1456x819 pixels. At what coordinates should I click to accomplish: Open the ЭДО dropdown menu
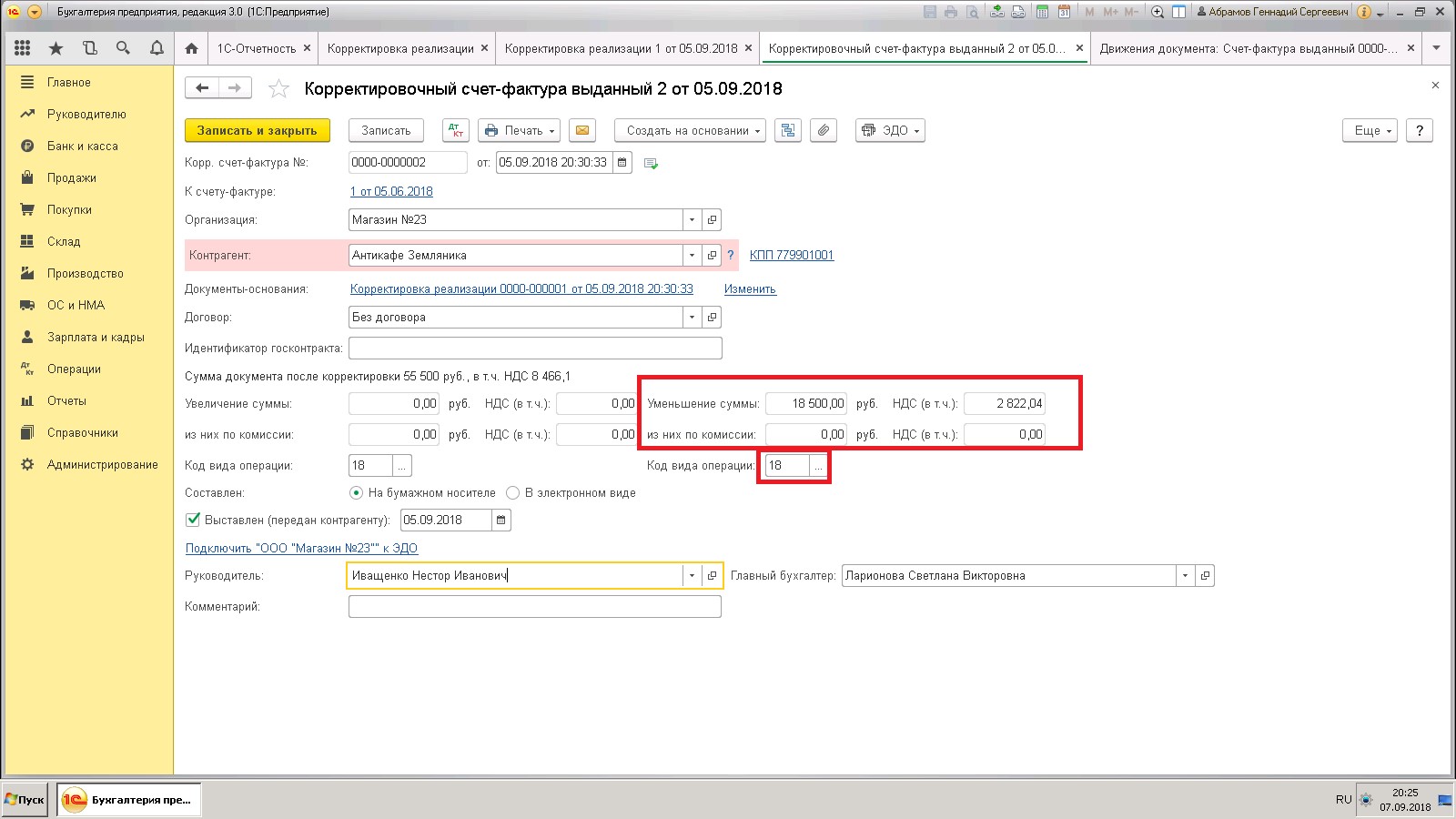[890, 130]
